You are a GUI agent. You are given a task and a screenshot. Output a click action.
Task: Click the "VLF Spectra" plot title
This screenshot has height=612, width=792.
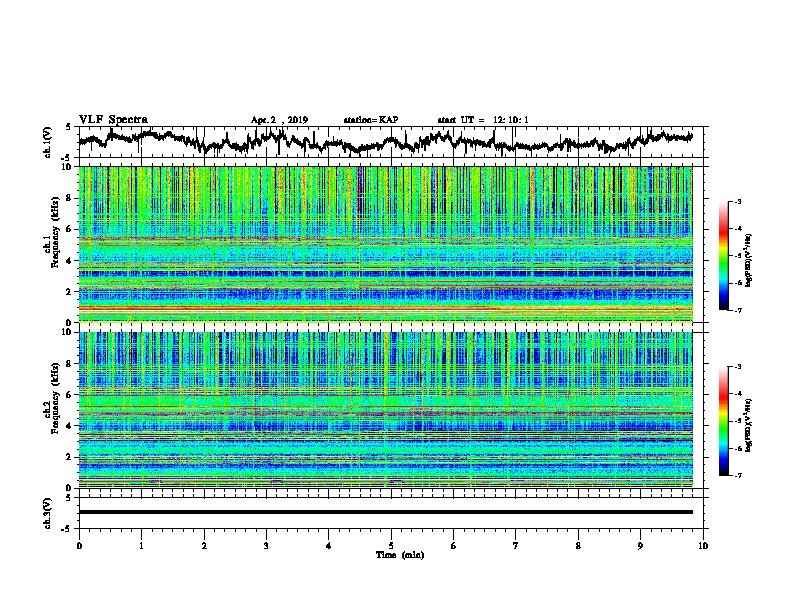[113, 120]
